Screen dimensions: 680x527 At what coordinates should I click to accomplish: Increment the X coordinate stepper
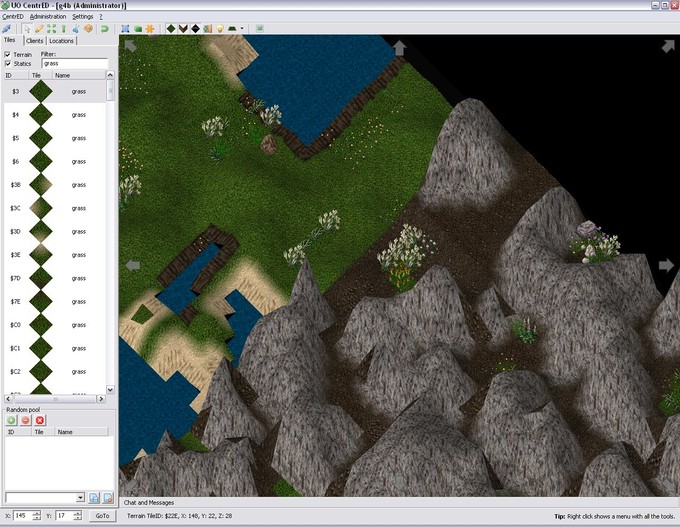point(37,512)
